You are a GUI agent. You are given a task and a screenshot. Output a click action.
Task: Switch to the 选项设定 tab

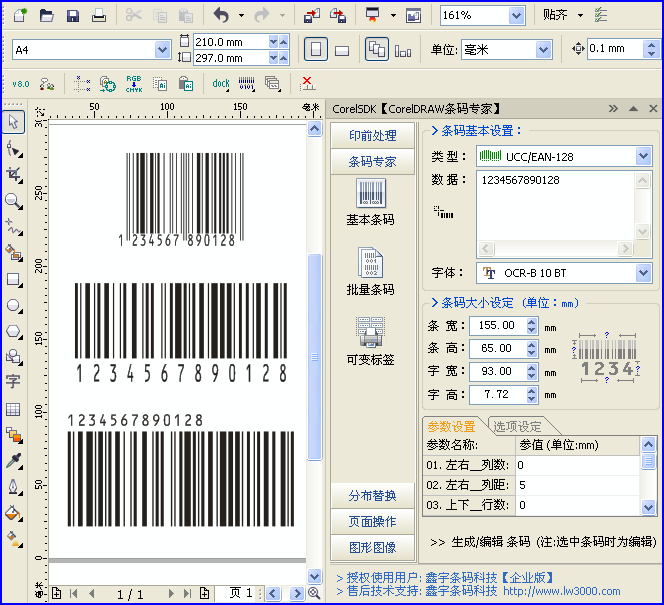pyautogui.click(x=517, y=426)
